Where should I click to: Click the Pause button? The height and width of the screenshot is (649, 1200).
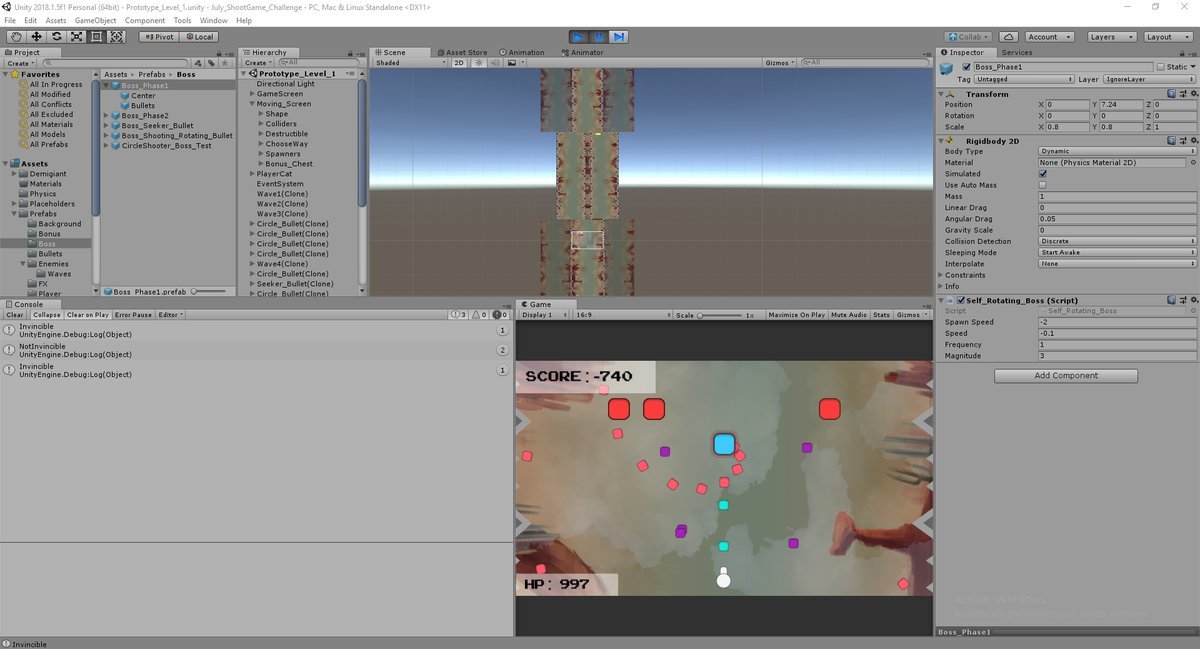(x=598, y=37)
